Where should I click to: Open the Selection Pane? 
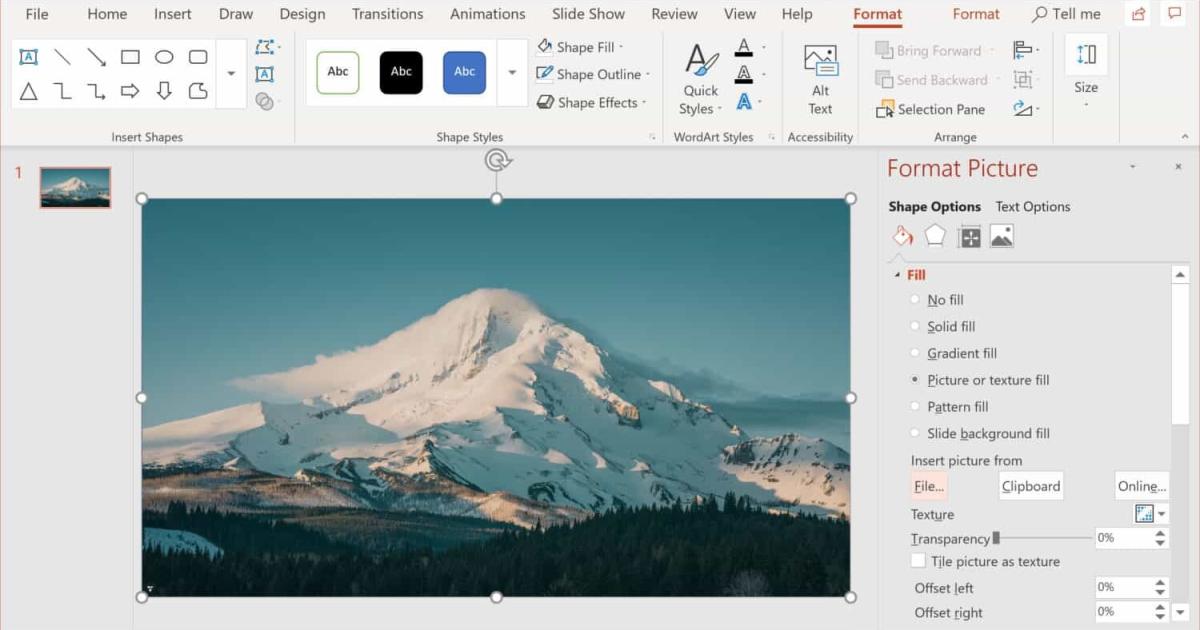(x=930, y=109)
